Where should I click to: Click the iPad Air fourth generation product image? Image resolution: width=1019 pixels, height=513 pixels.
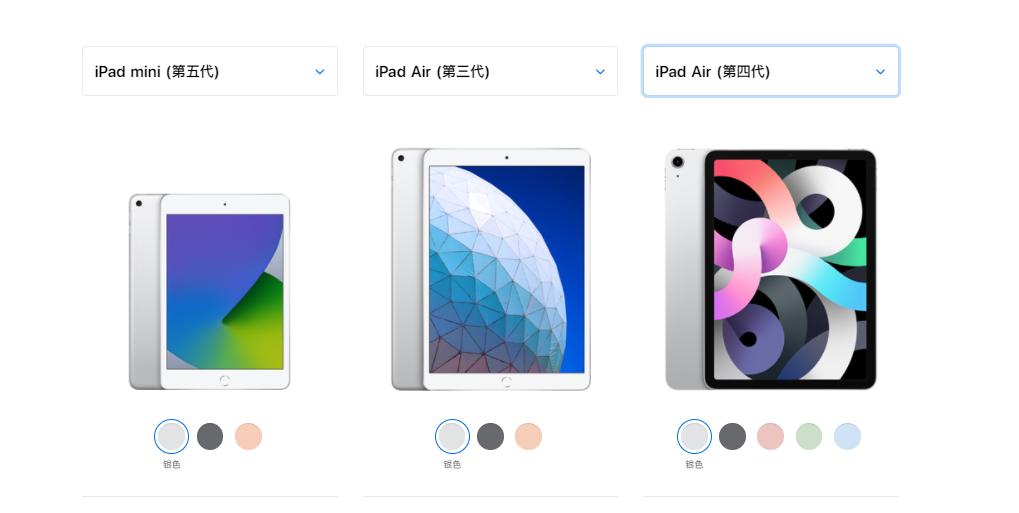[x=771, y=269]
